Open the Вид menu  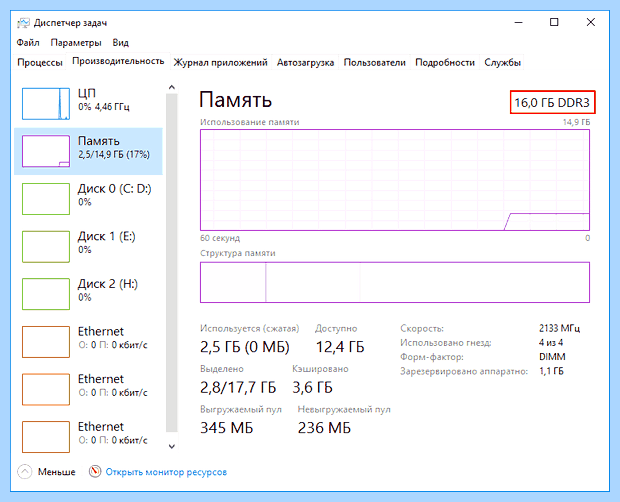coord(121,43)
